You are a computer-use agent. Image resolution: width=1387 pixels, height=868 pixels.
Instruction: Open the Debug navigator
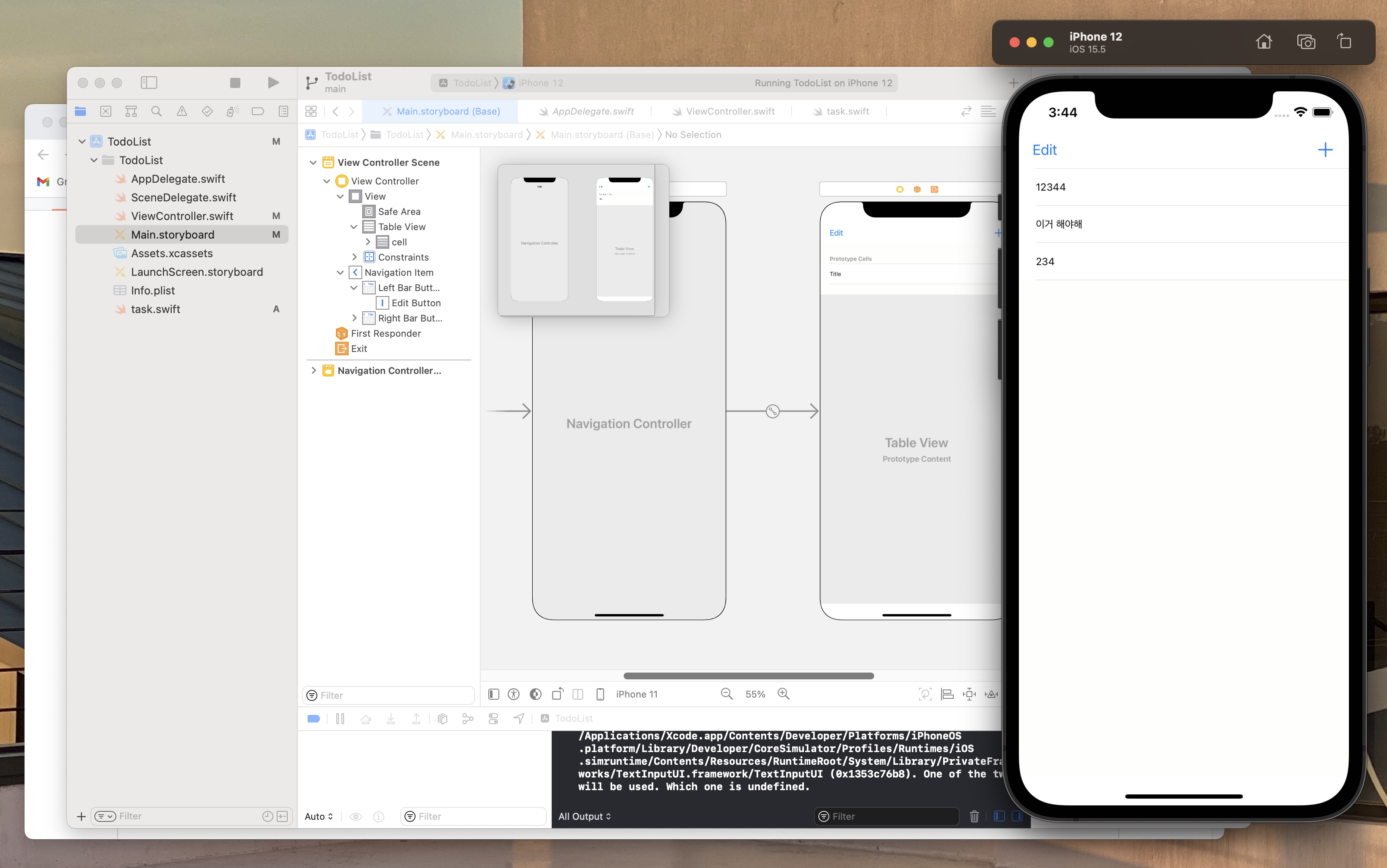click(232, 111)
